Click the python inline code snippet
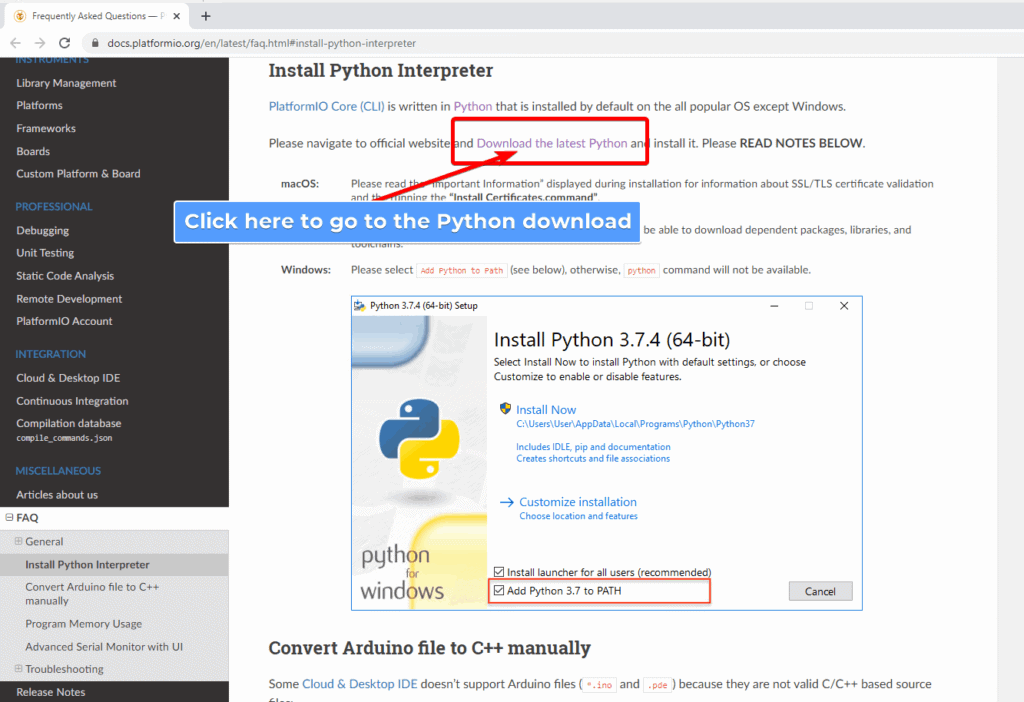The width and height of the screenshot is (1024, 702). (x=641, y=270)
